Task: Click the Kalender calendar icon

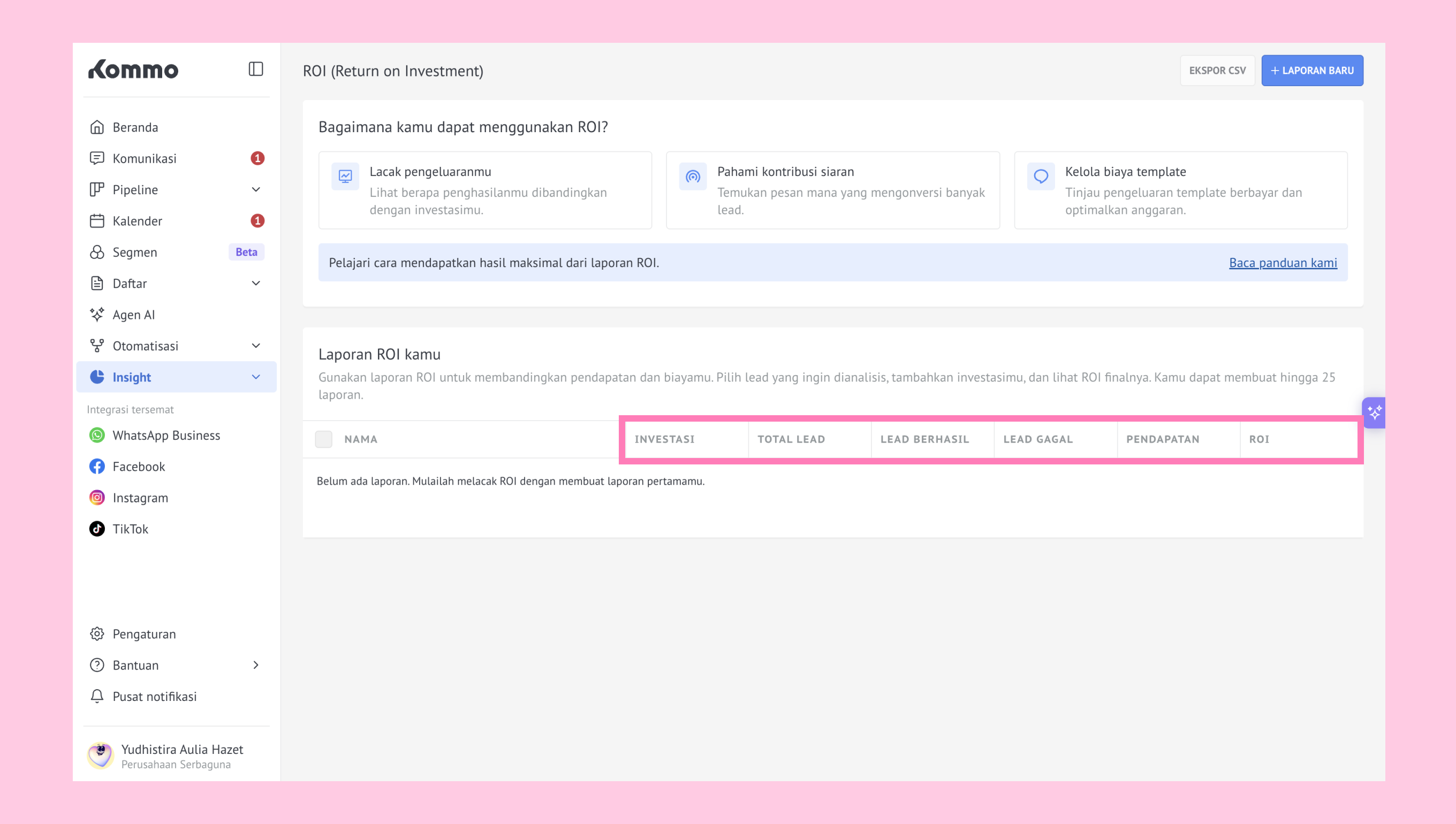Action: pos(97,220)
